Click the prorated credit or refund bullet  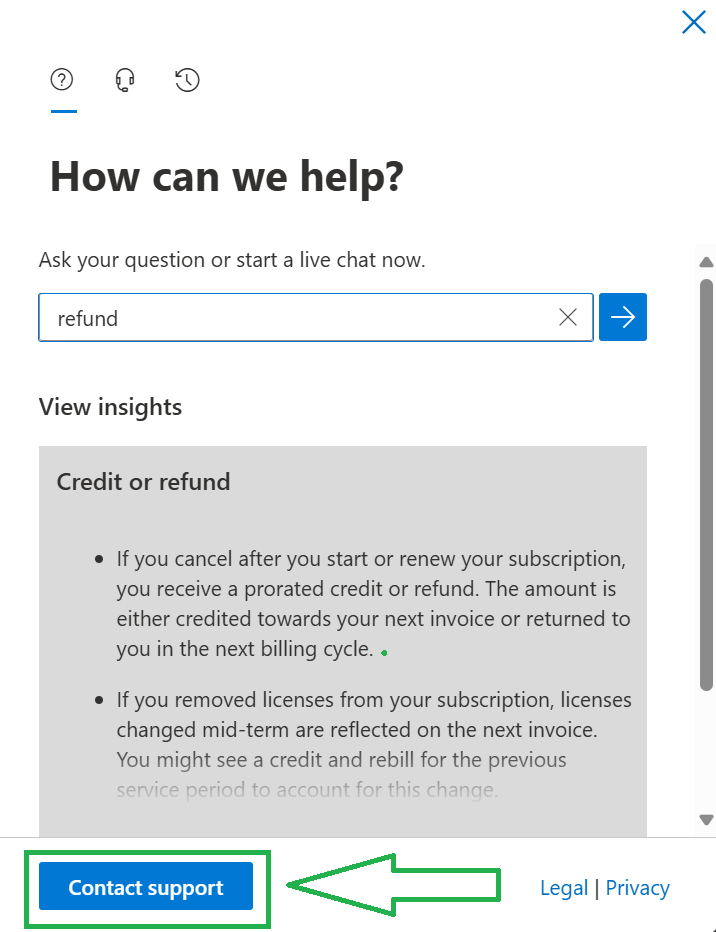tap(373, 603)
